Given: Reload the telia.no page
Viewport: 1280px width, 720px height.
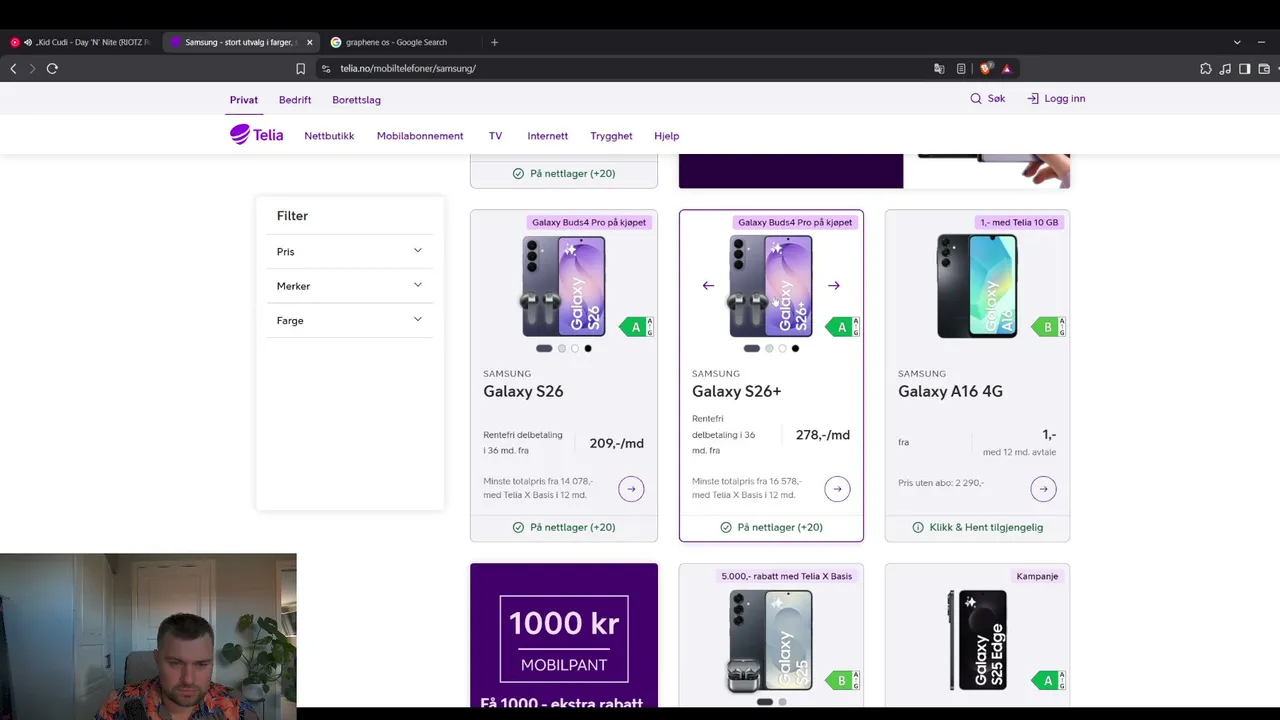Looking at the screenshot, I should pos(52,69).
